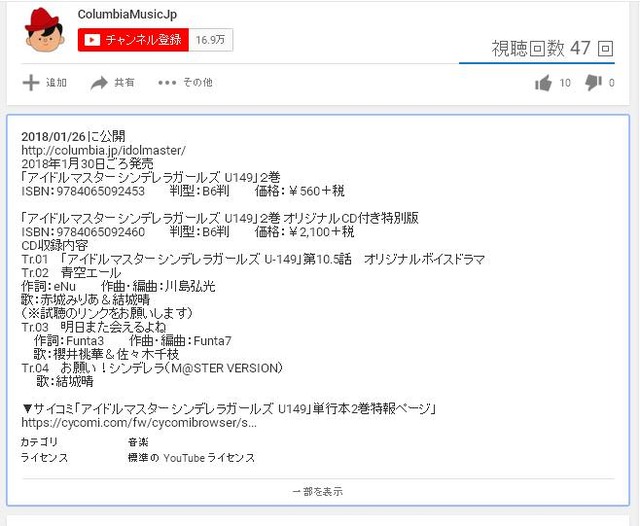Click the 2018年1月30日ごろ発売 line
This screenshot has width=640, height=526.
click(x=87, y=164)
